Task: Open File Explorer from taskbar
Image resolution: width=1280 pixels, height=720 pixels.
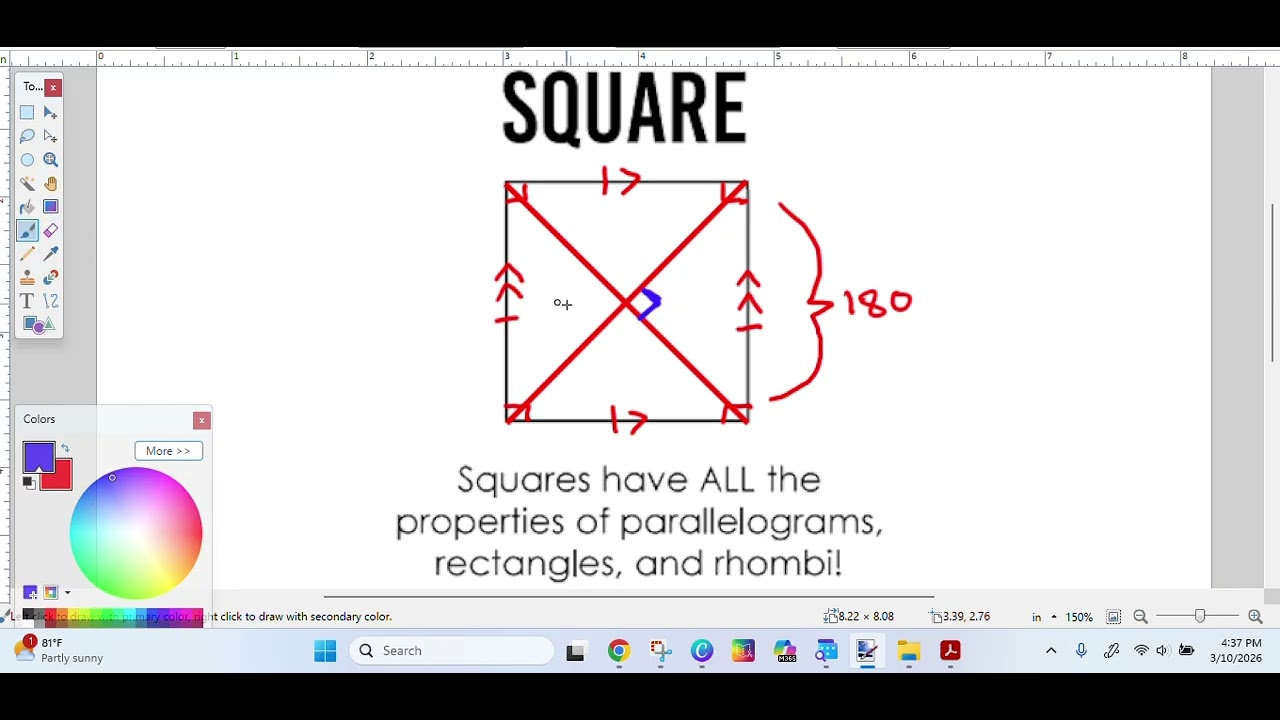Action: tap(908, 651)
